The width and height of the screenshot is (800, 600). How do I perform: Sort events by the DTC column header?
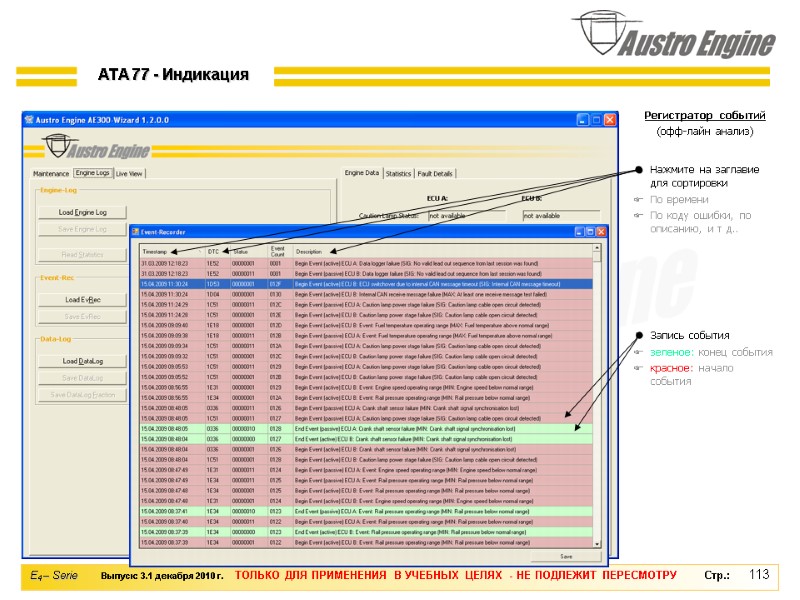point(217,252)
